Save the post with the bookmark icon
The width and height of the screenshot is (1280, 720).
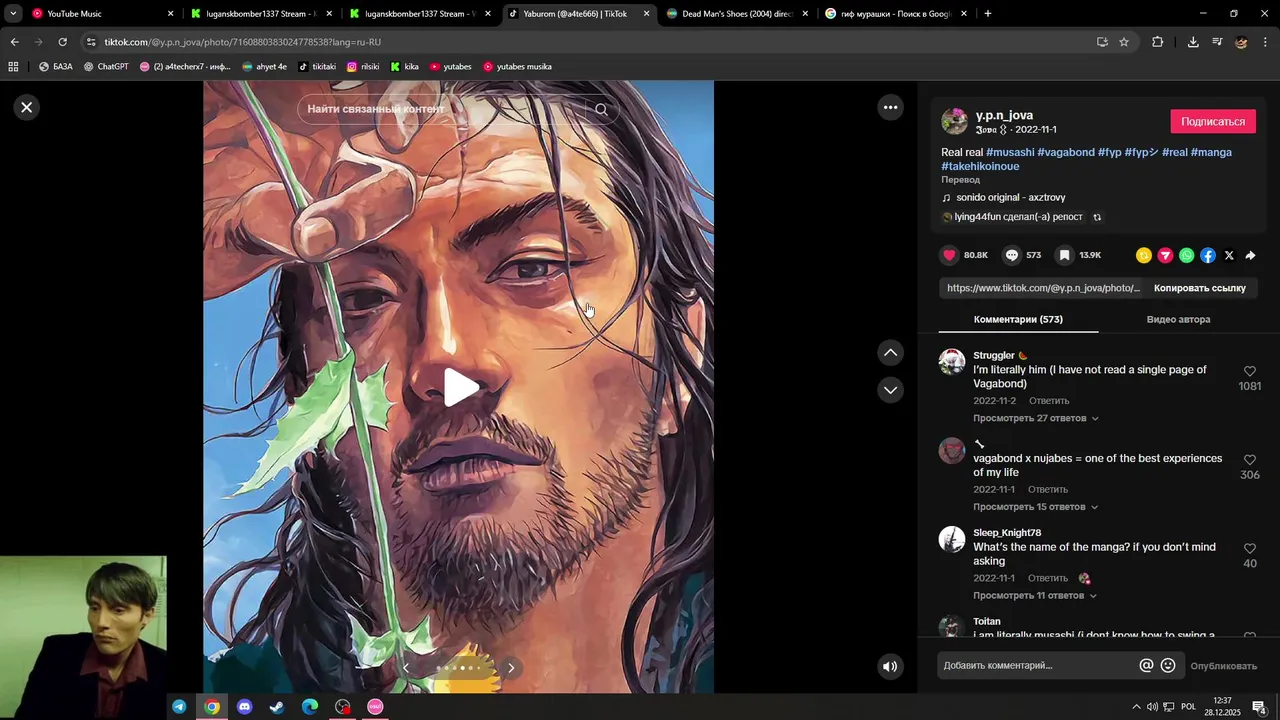pyautogui.click(x=1065, y=255)
